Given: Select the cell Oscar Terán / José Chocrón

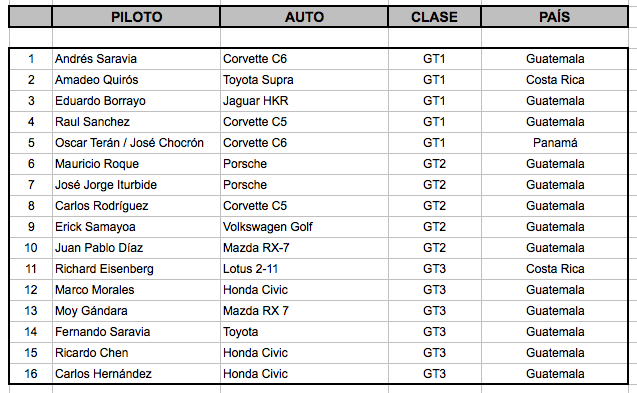Looking at the screenshot, I should point(136,143).
